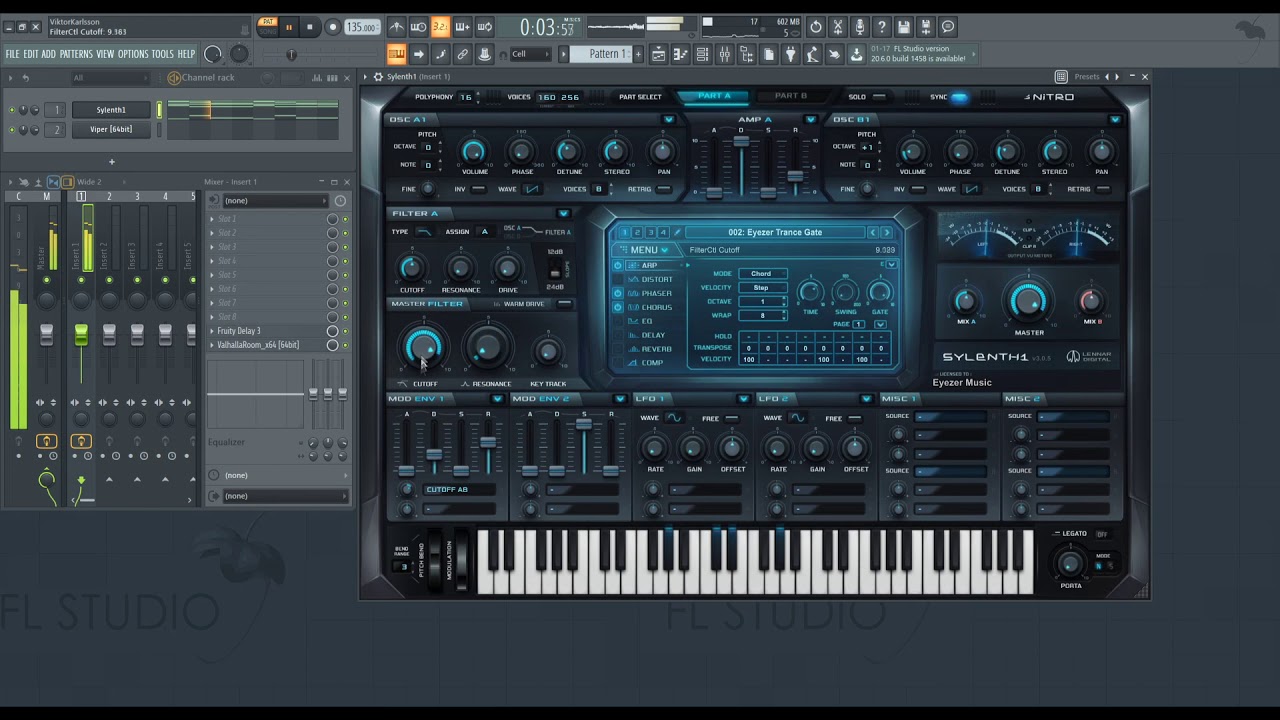
Task: Toggle the SYNC switch in Sylenth1
Action: point(959,97)
